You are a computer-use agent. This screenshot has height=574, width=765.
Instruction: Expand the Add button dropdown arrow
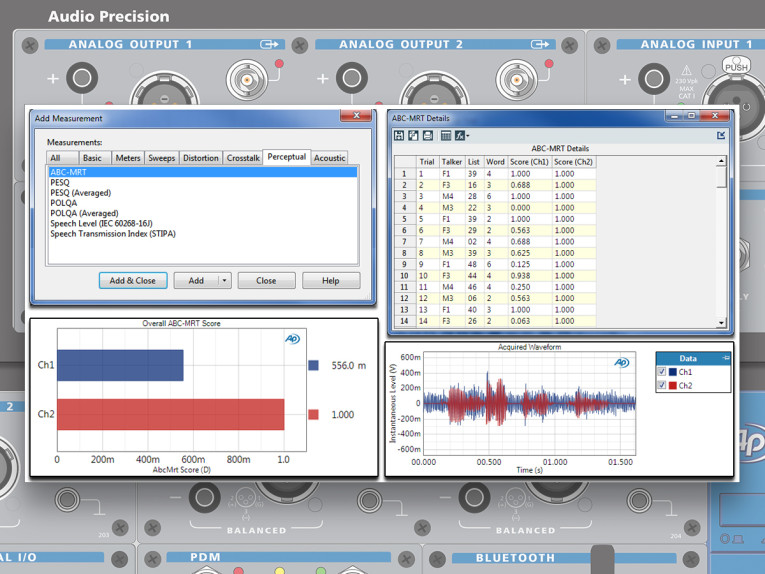pyautogui.click(x=224, y=280)
